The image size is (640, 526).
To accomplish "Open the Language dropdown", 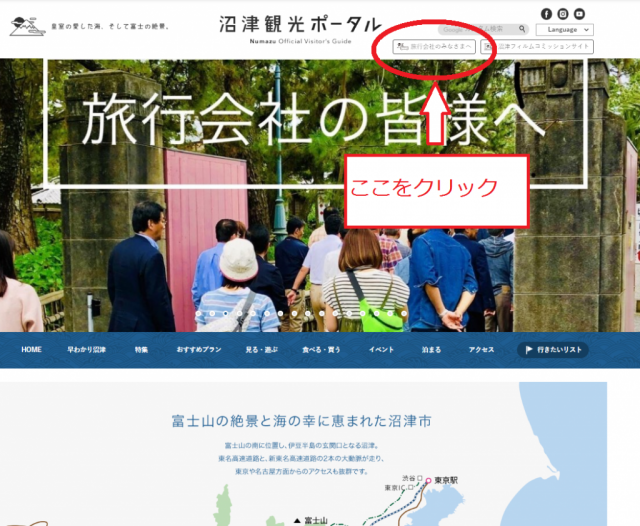I will tap(564, 30).
